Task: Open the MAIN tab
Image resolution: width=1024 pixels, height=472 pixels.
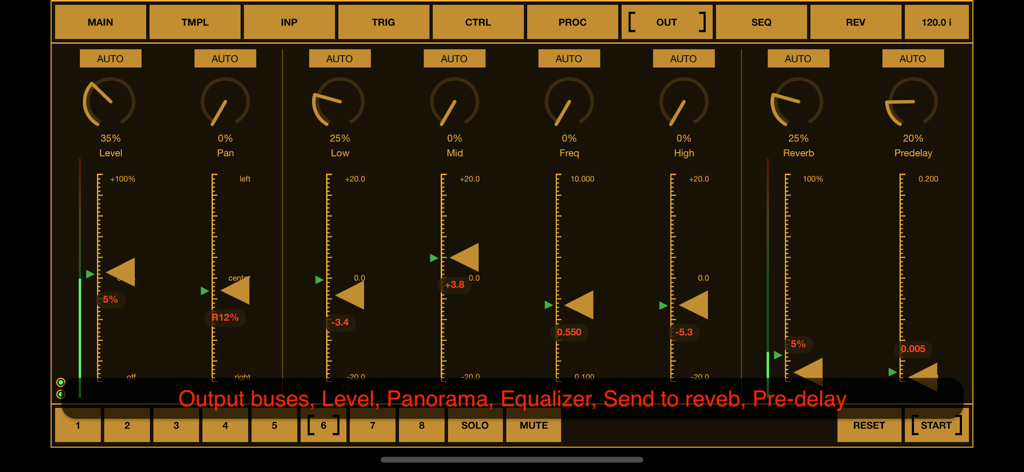Action: click(x=100, y=22)
